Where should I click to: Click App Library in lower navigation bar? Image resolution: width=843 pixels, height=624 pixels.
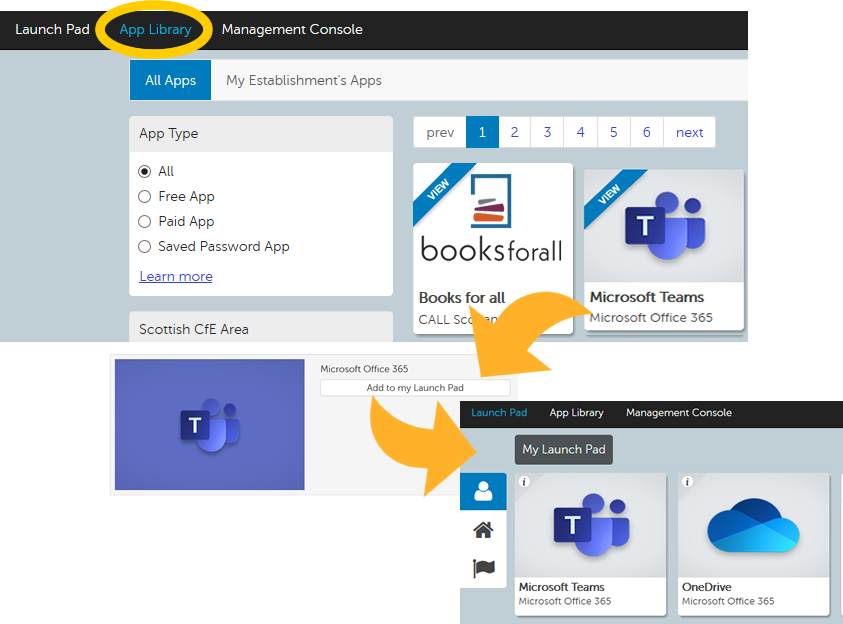tap(576, 413)
